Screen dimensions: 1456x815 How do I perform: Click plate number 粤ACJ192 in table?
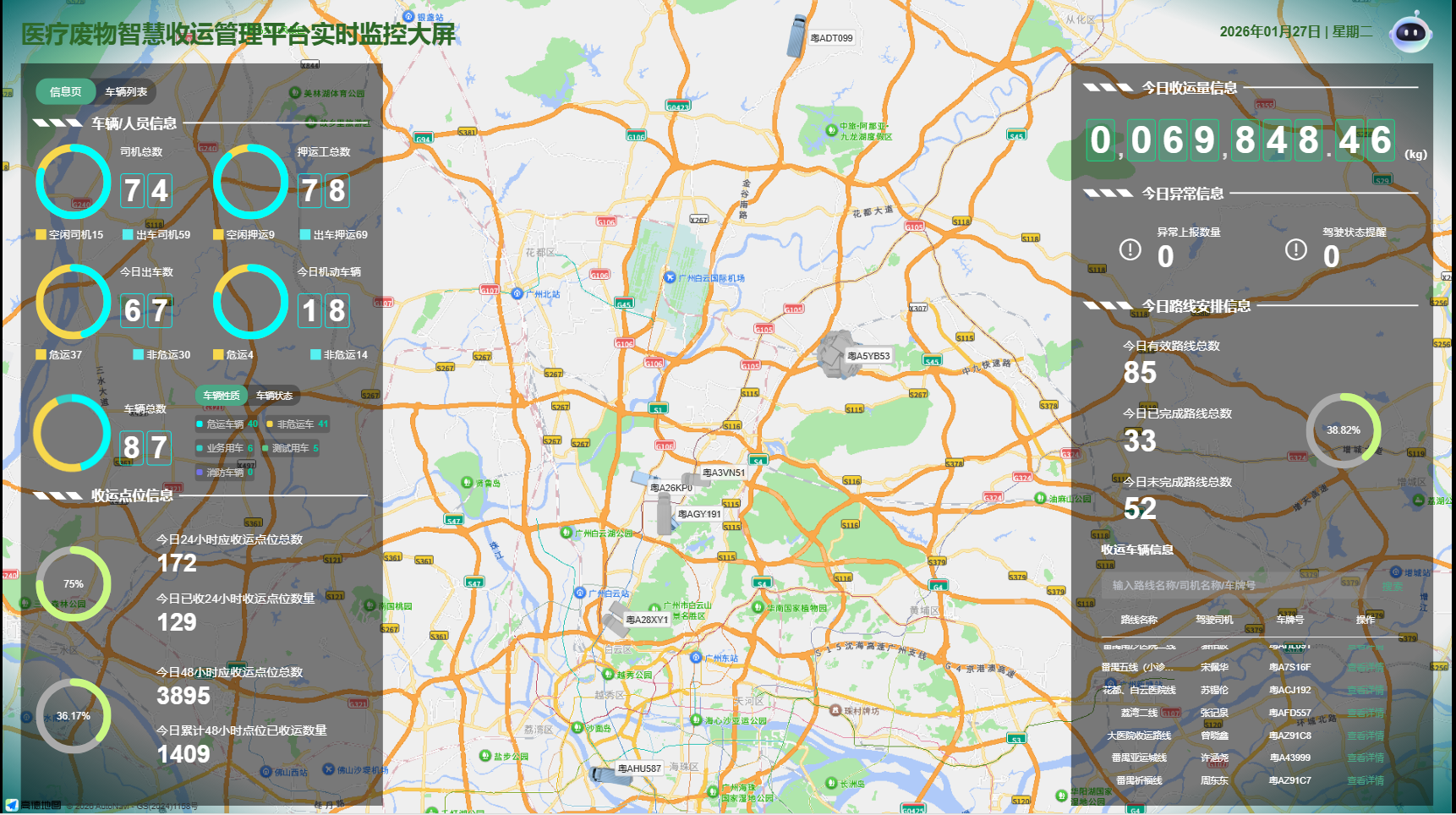(1289, 690)
